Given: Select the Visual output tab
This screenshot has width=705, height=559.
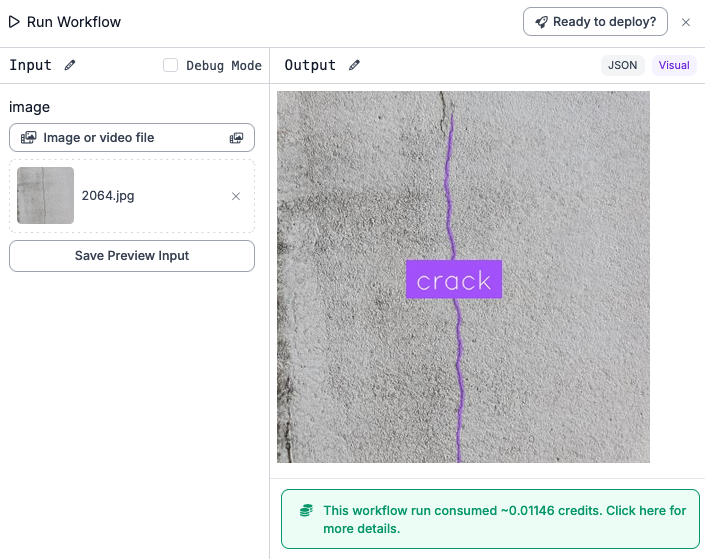Looking at the screenshot, I should tap(674, 65).
